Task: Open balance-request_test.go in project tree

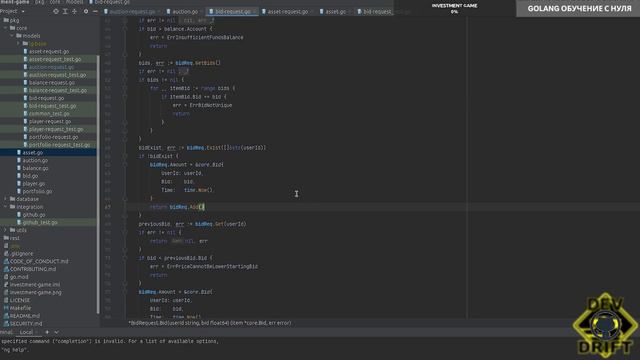Action: coord(58,90)
